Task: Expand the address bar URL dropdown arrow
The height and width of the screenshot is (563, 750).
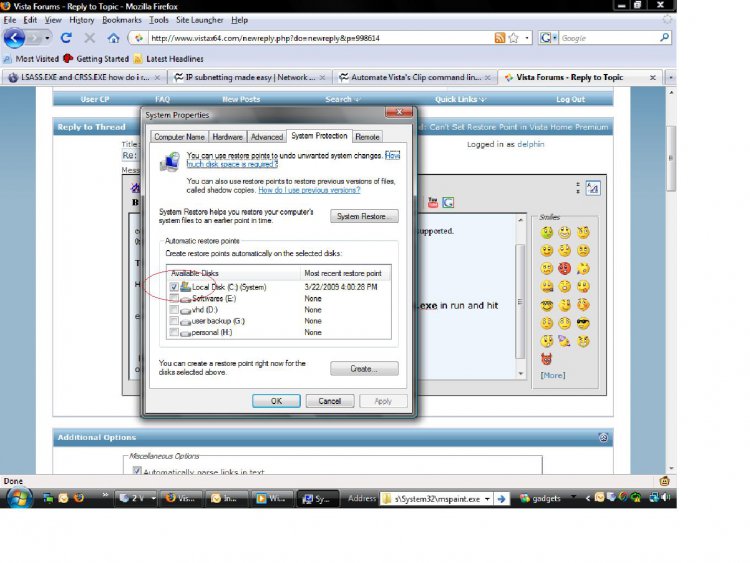Action: click(527, 38)
